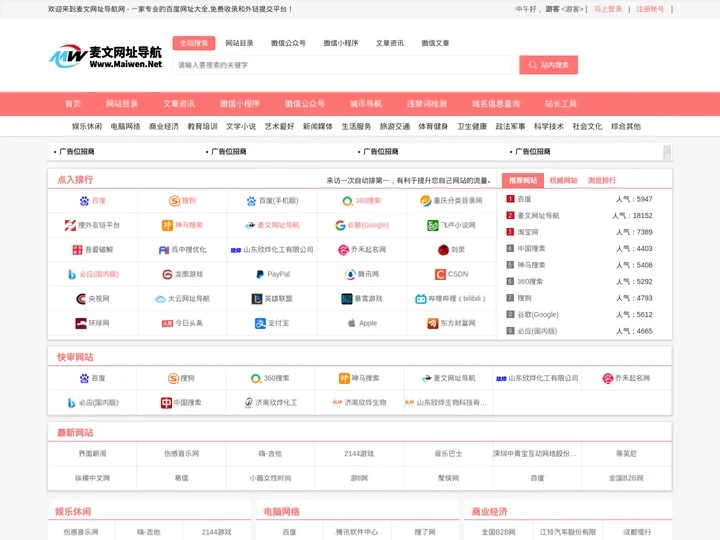Switch to the 推荐网站 tab
The image size is (720, 540).
tap(523, 180)
